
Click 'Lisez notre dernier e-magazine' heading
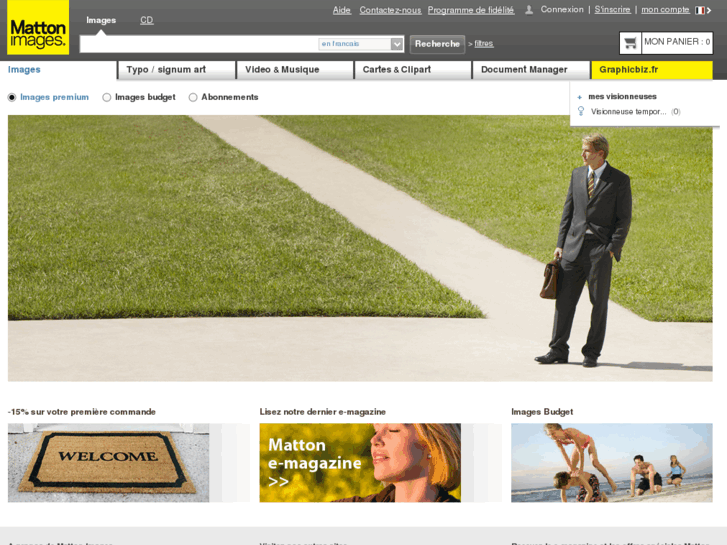click(x=323, y=412)
